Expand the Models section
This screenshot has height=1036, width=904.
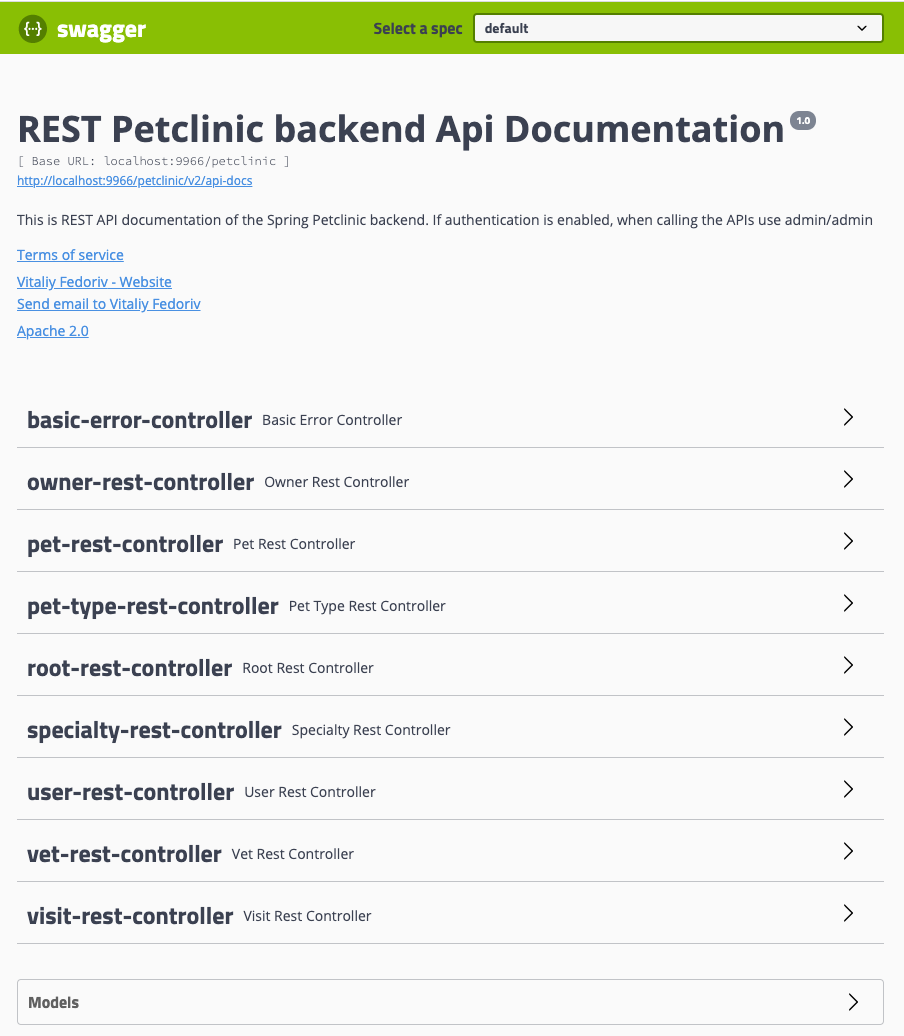click(450, 1002)
